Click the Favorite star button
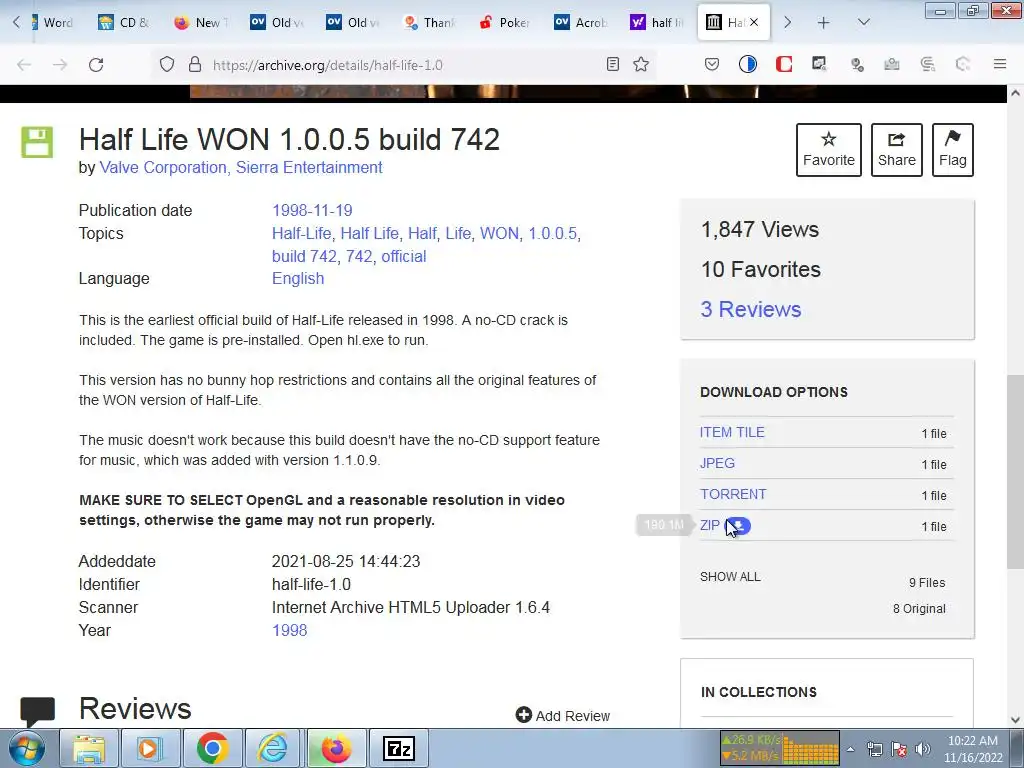Image resolution: width=1024 pixels, height=768 pixels. [x=829, y=150]
